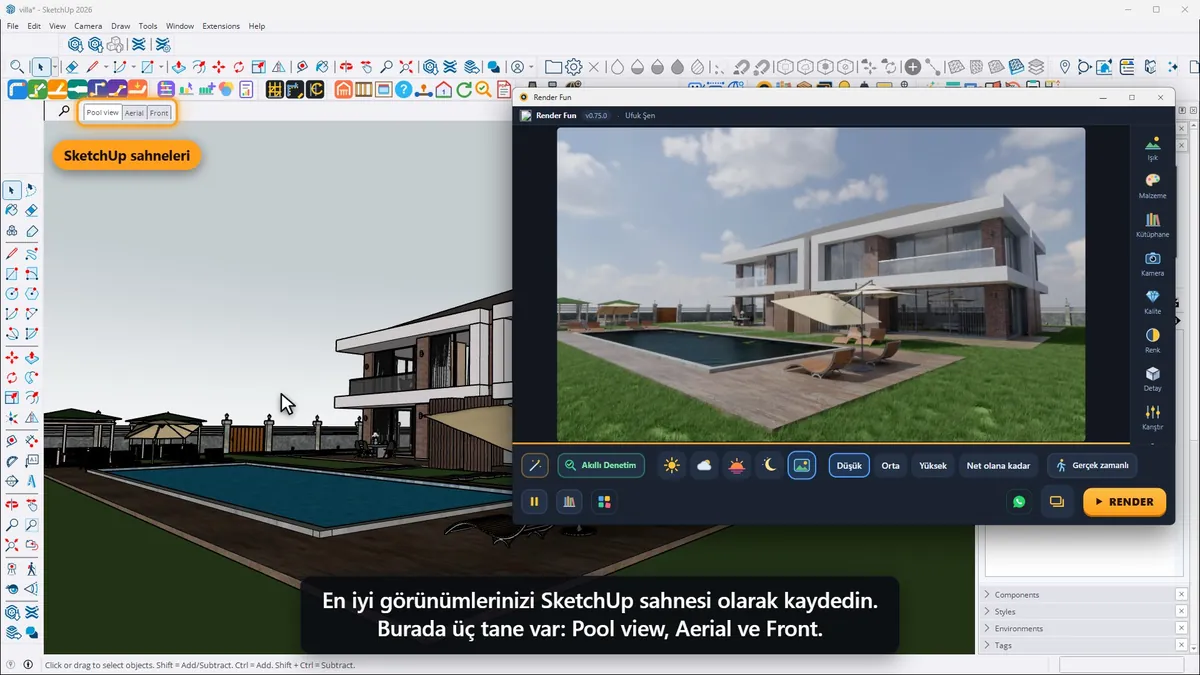
Task: Open Detay panel in Render Fun
Action: (1152, 379)
